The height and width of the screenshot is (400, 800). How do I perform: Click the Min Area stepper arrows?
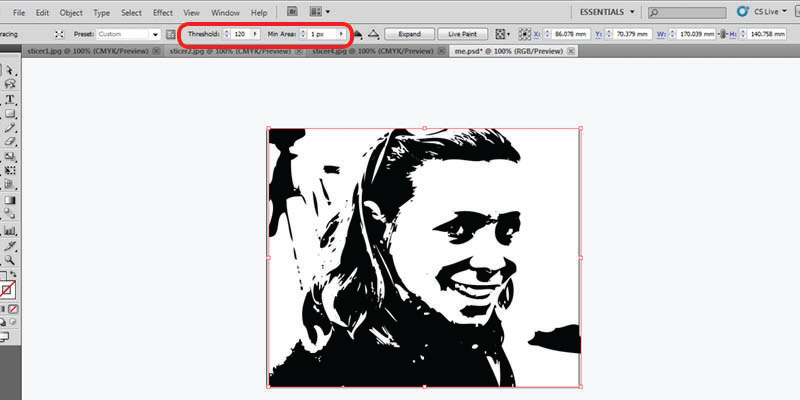point(303,34)
